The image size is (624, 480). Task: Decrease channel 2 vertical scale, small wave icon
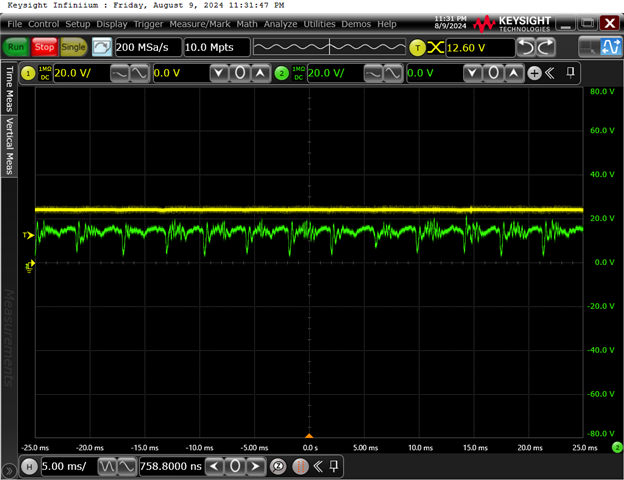(x=373, y=74)
